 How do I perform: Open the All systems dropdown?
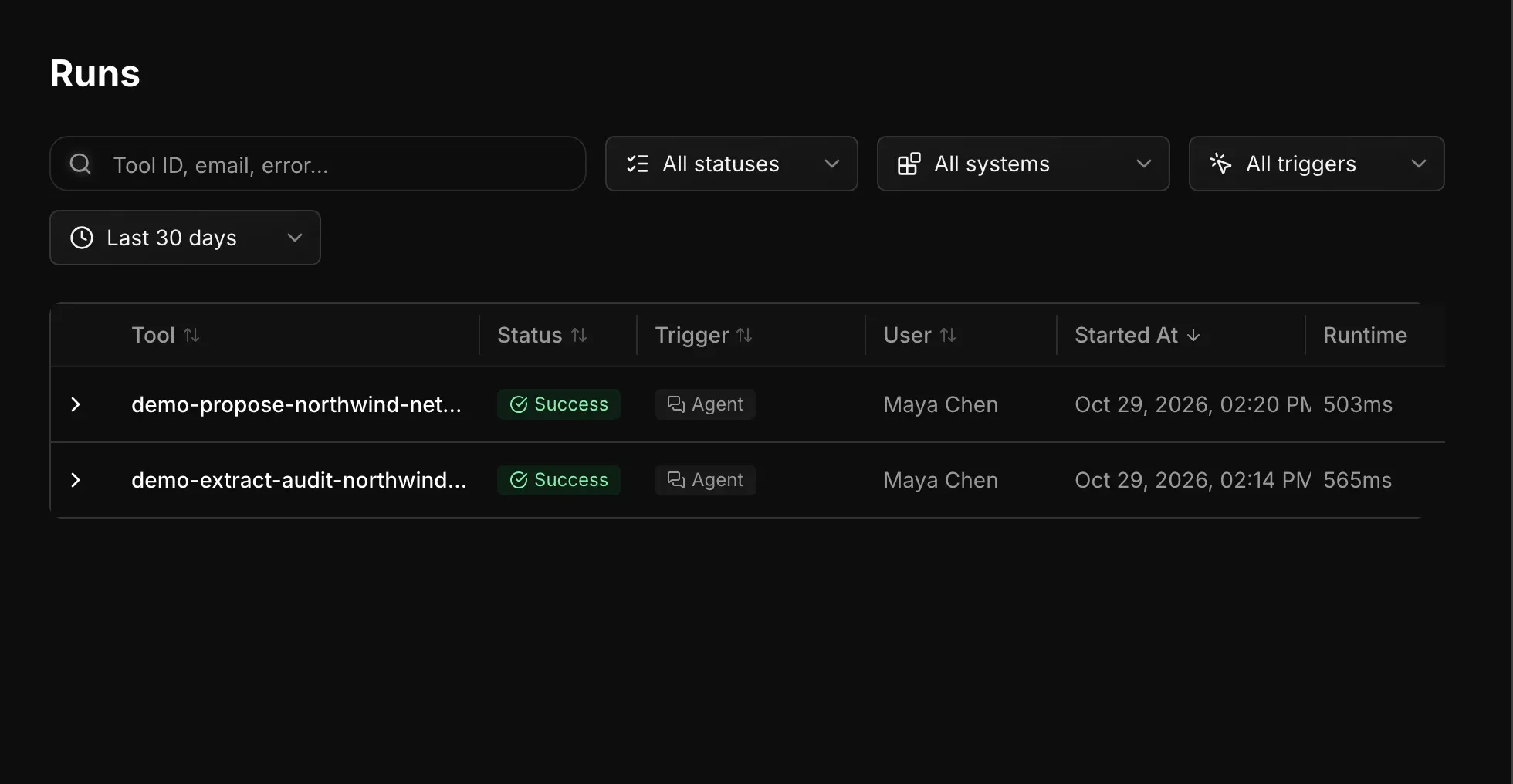[1023, 164]
